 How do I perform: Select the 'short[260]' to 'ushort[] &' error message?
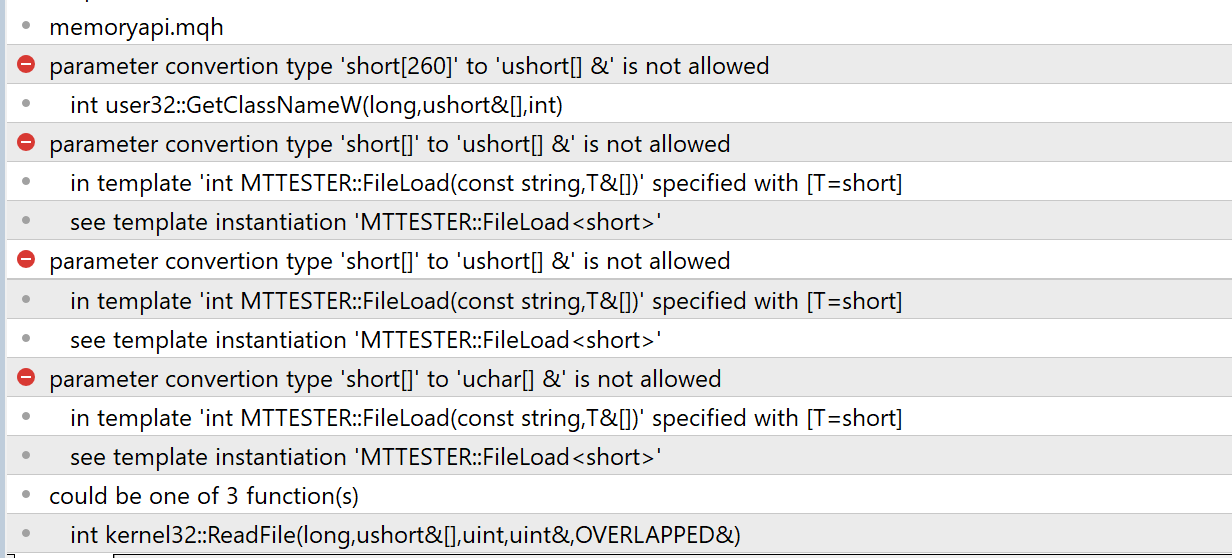click(409, 66)
